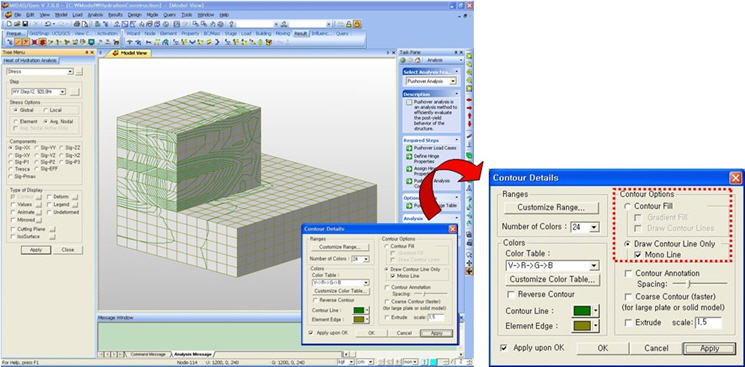
Task: Open the Number of Colors dropdown
Action: 593,227
